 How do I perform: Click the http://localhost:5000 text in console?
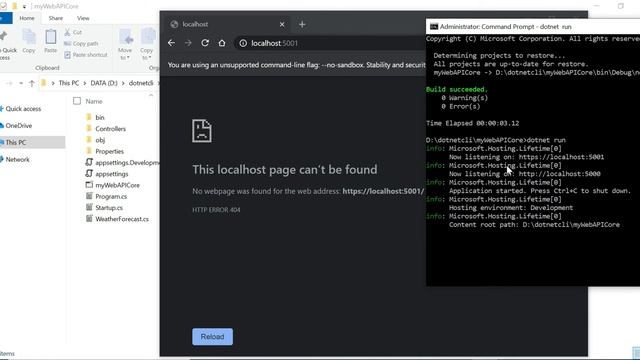(x=559, y=174)
